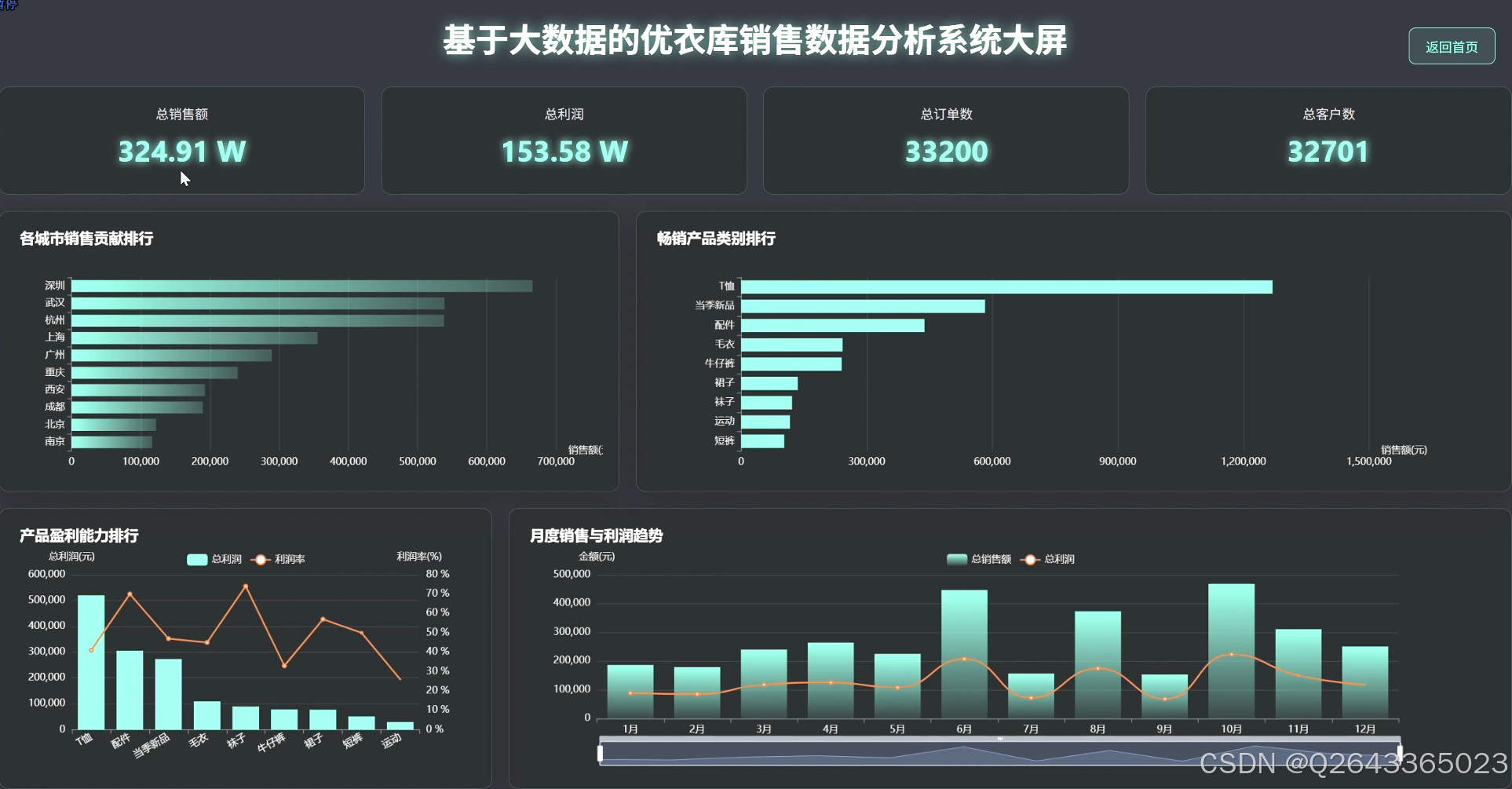Click the 成都 bar in city ranking

tap(137, 407)
